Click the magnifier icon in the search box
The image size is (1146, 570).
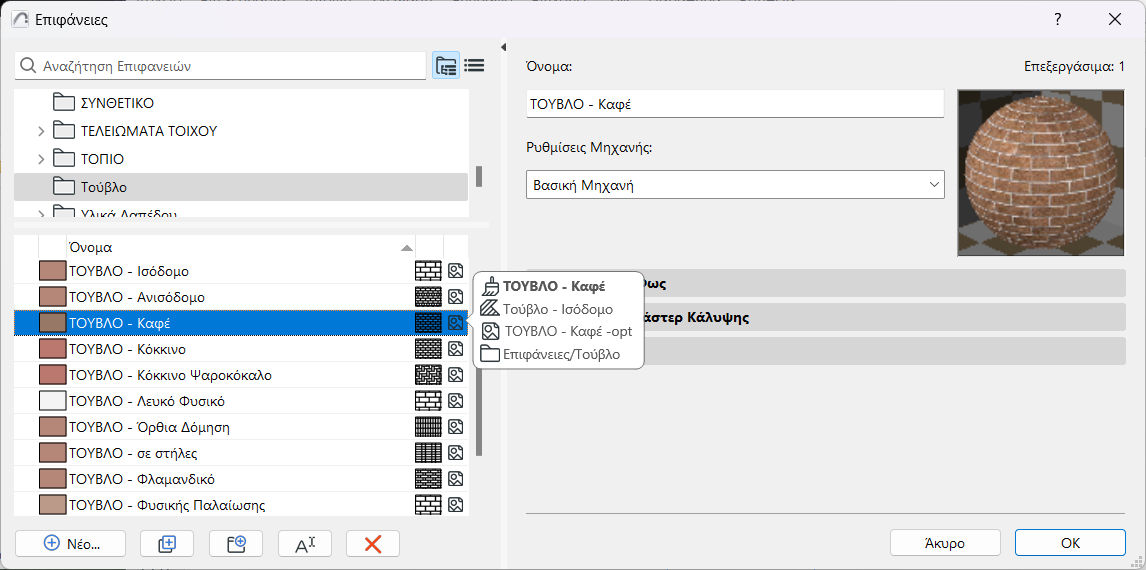[29, 66]
